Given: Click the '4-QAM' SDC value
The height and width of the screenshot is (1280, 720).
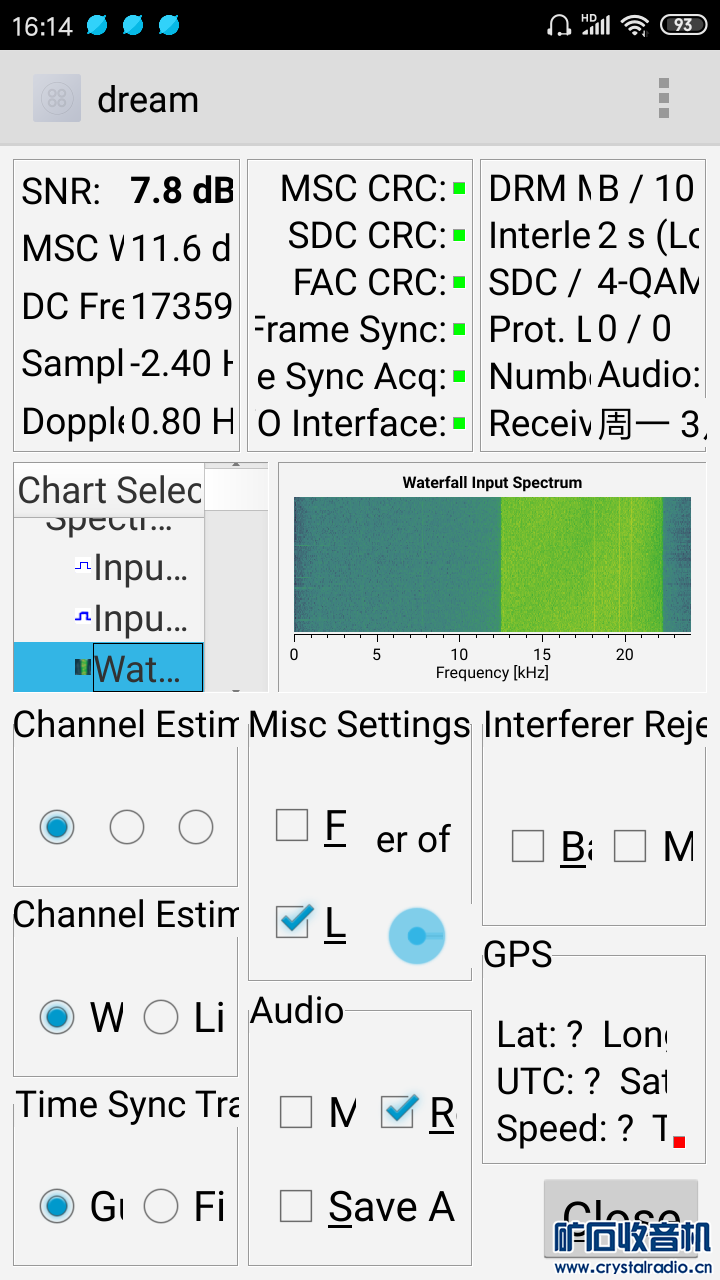Looking at the screenshot, I should click(x=648, y=282).
